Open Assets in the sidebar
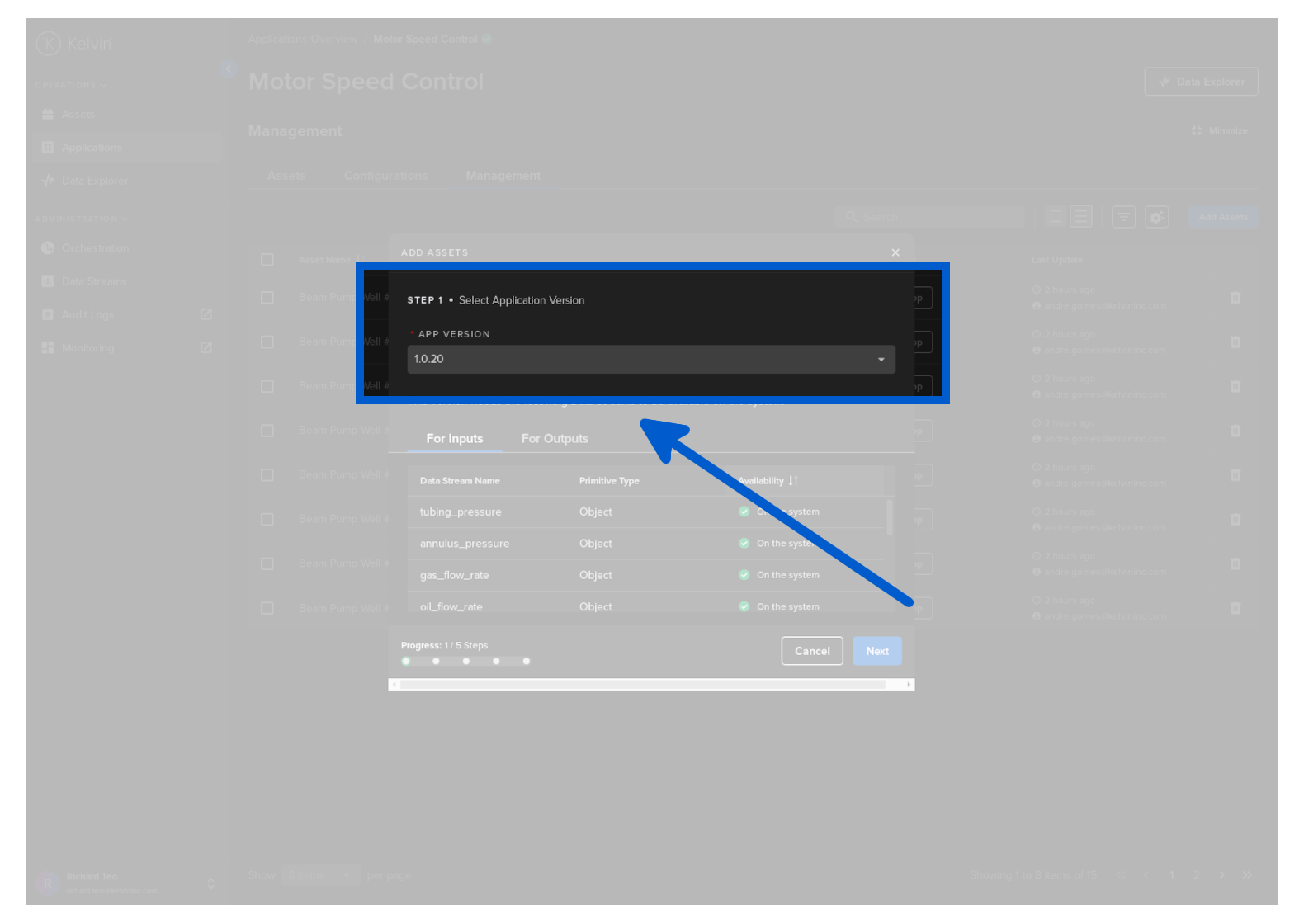This screenshot has height=924, width=1304. [78, 115]
